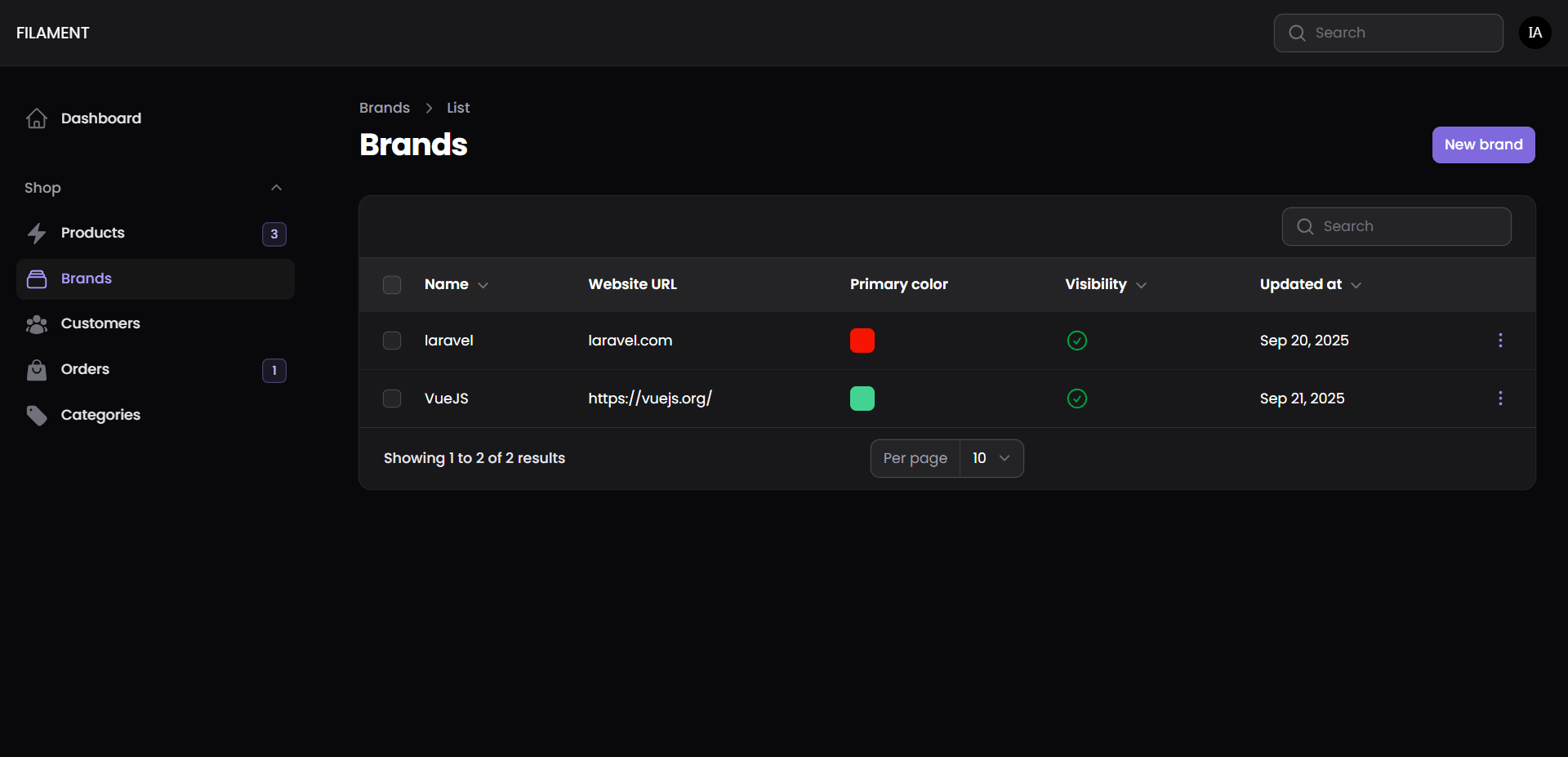Navigate to Customers page
The image size is (1568, 757).
pos(155,324)
